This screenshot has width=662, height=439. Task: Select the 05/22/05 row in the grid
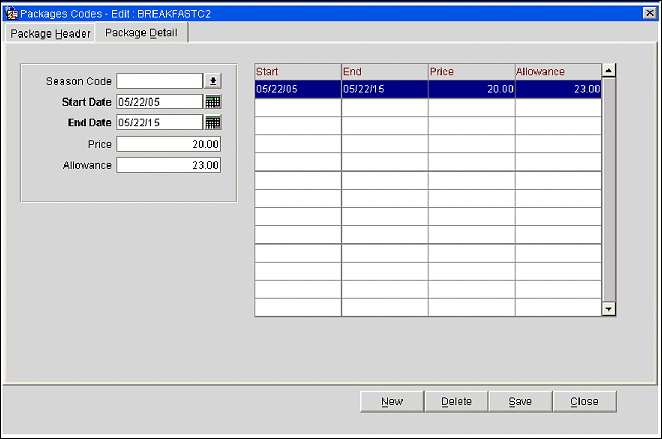click(297, 89)
